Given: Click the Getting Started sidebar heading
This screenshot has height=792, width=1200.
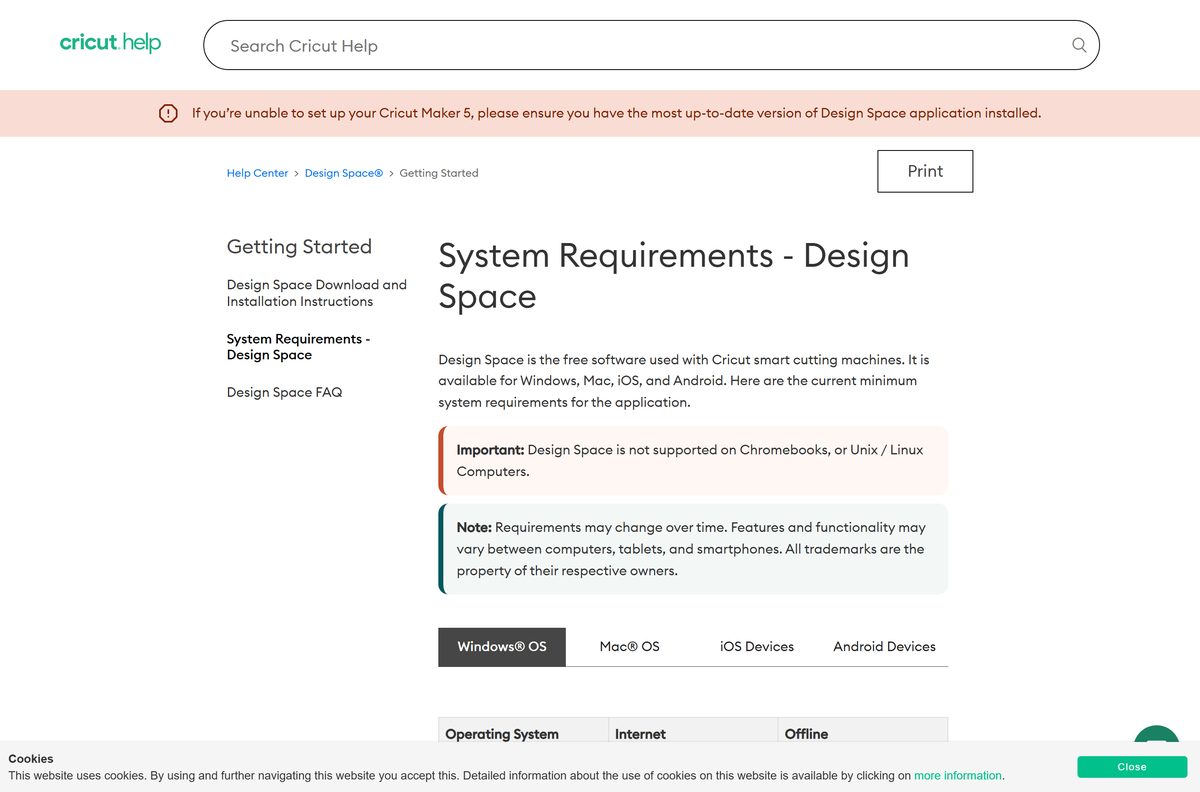Looking at the screenshot, I should (299, 247).
